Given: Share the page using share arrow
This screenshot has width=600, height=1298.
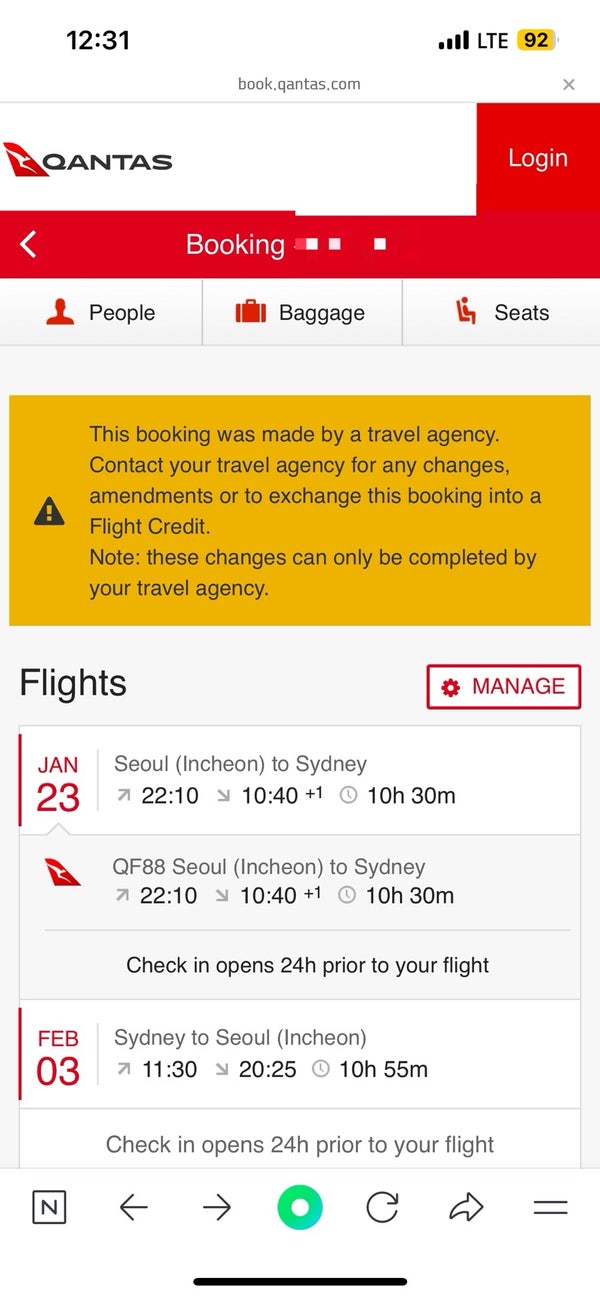Looking at the screenshot, I should pos(466,1208).
